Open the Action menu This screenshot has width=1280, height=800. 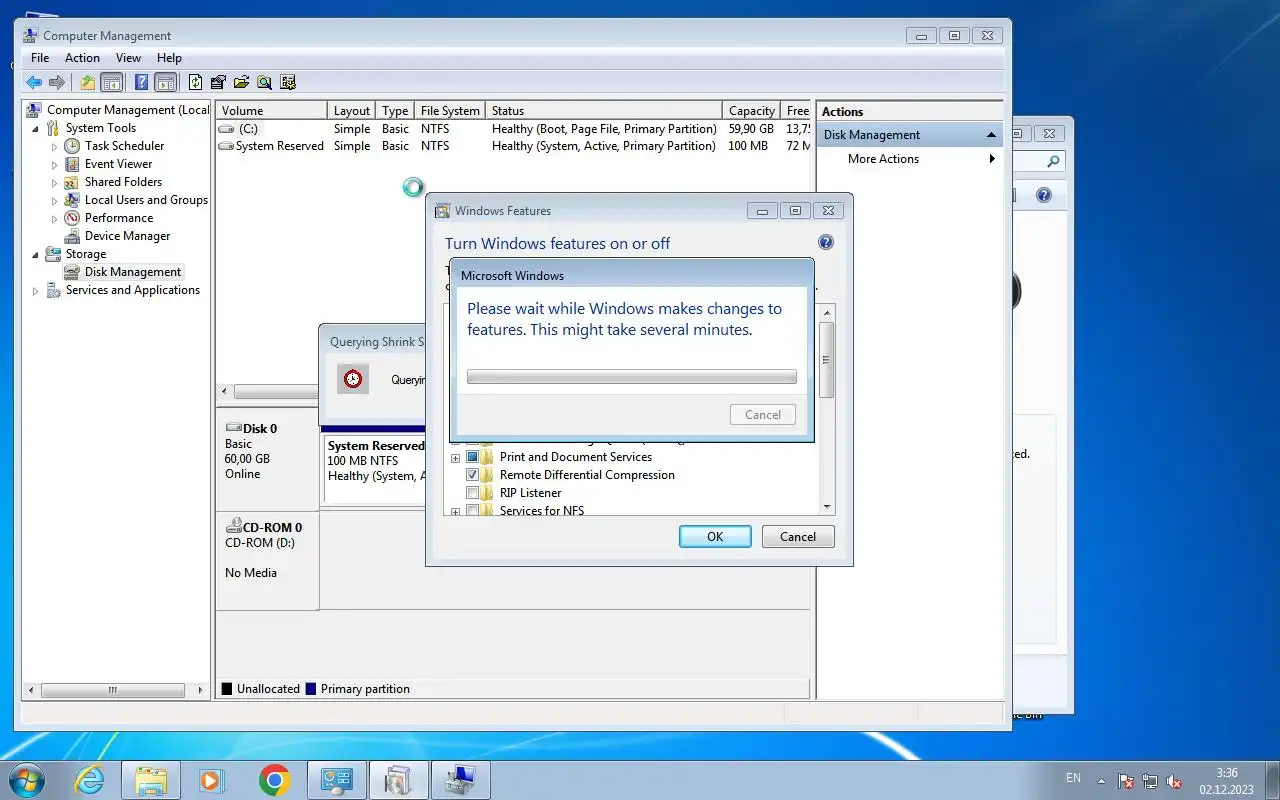pos(82,58)
